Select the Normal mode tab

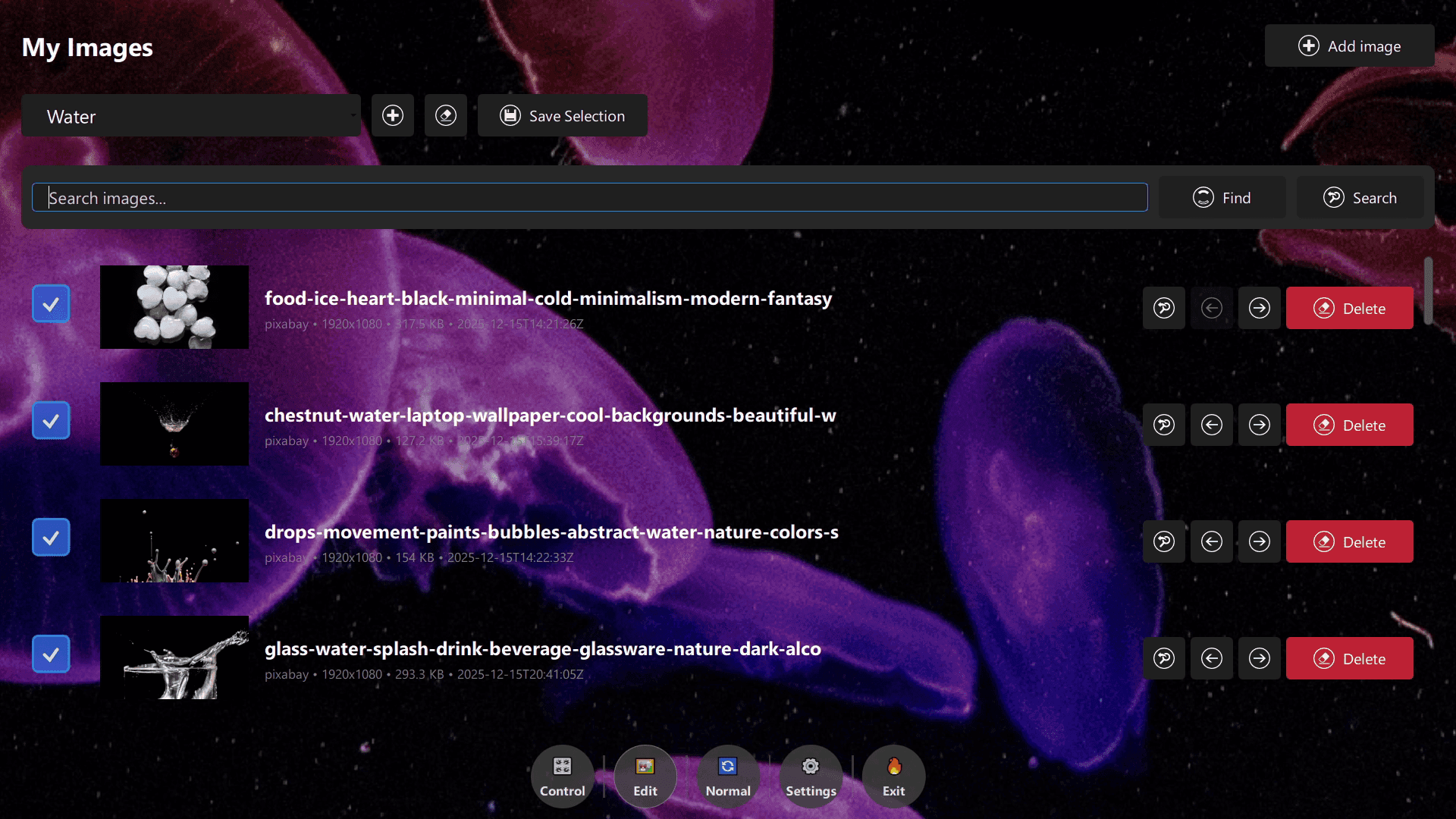(x=728, y=777)
